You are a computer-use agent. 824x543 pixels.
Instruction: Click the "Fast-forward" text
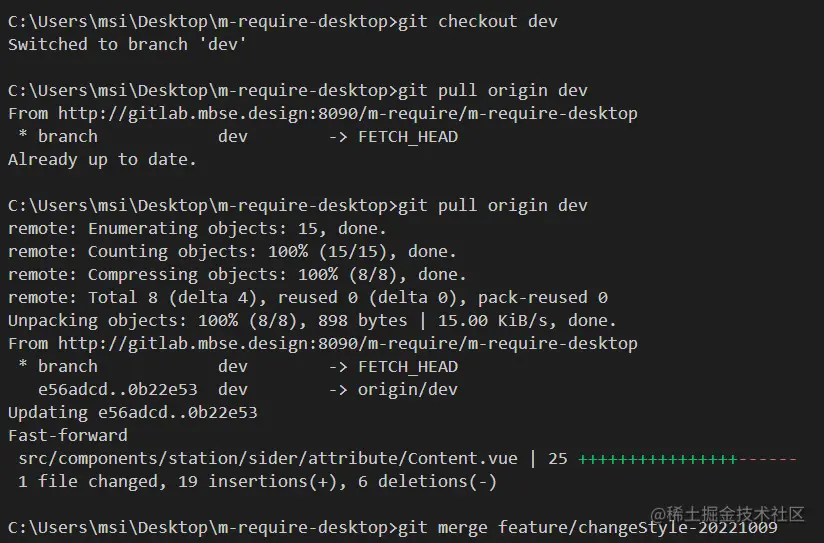(x=67, y=435)
